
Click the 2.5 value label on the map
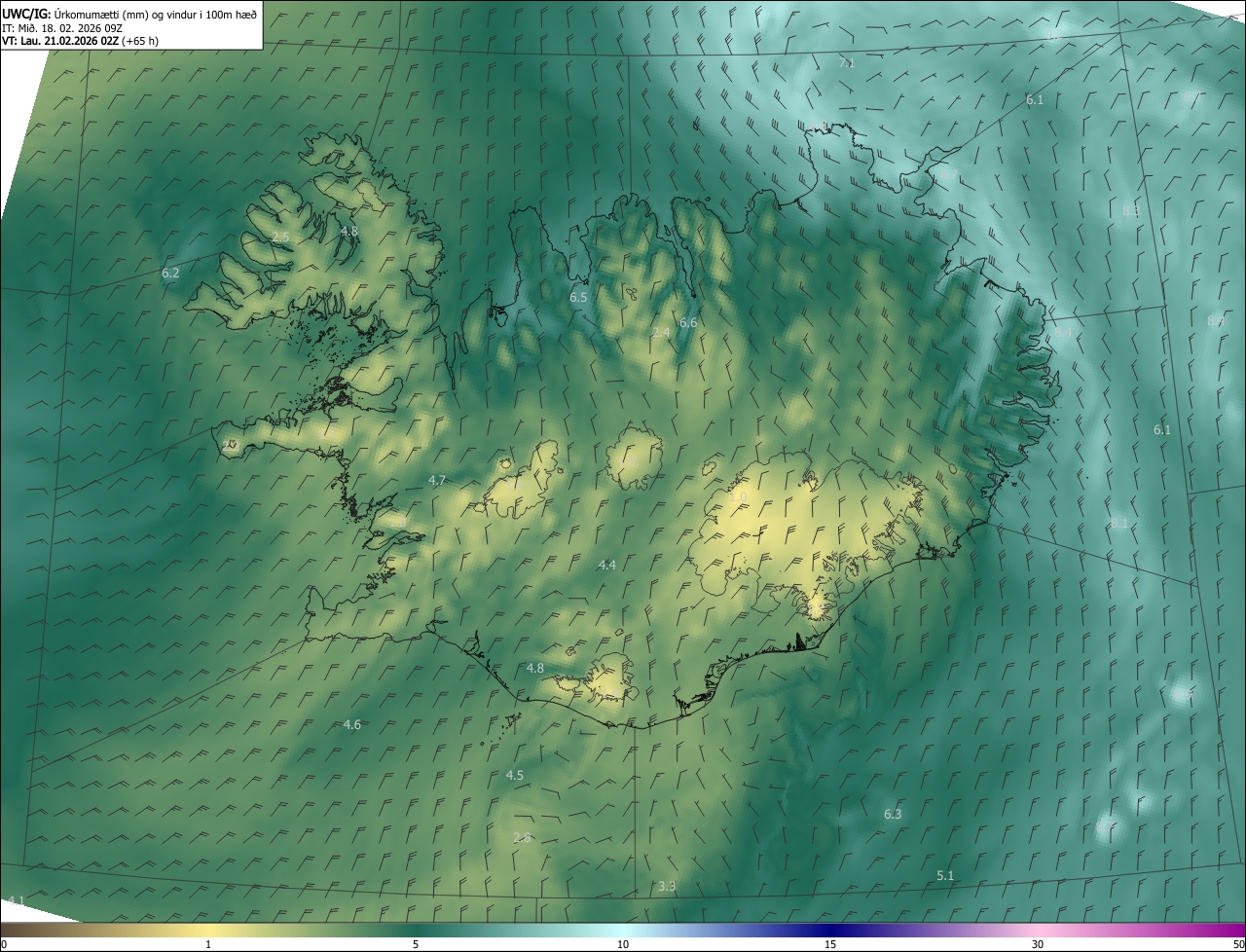[280, 238]
